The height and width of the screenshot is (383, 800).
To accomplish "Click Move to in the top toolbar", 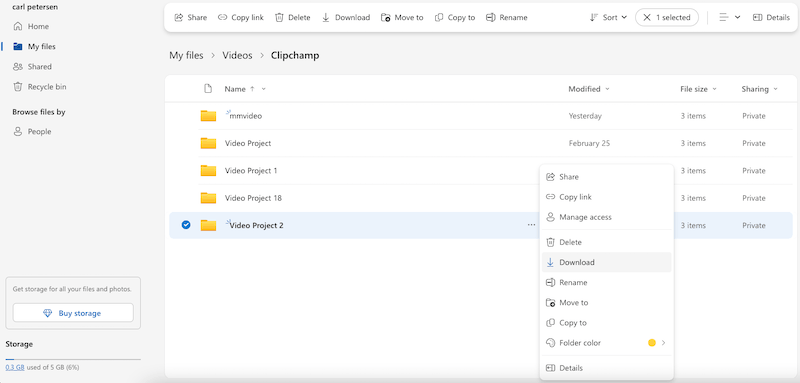I will pyautogui.click(x=402, y=17).
